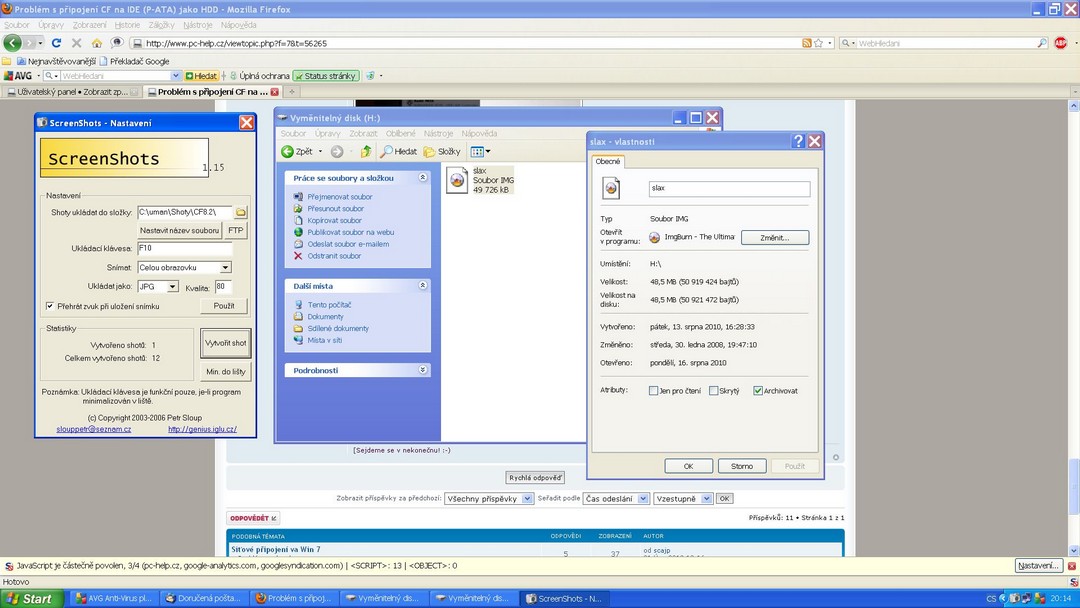Click Zpět back button in Explorer window
The image size is (1080, 608).
tap(297, 151)
